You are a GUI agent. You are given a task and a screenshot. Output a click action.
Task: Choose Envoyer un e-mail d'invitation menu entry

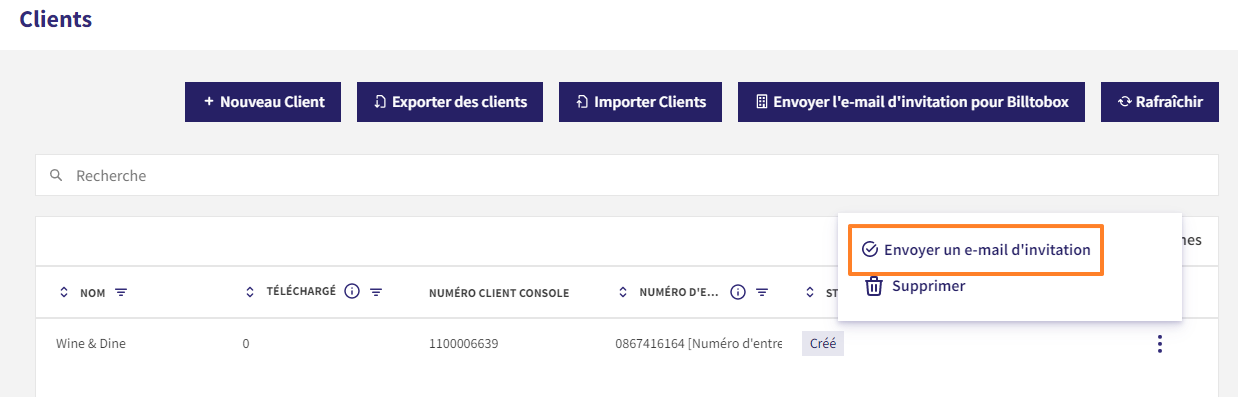pyautogui.click(x=975, y=249)
